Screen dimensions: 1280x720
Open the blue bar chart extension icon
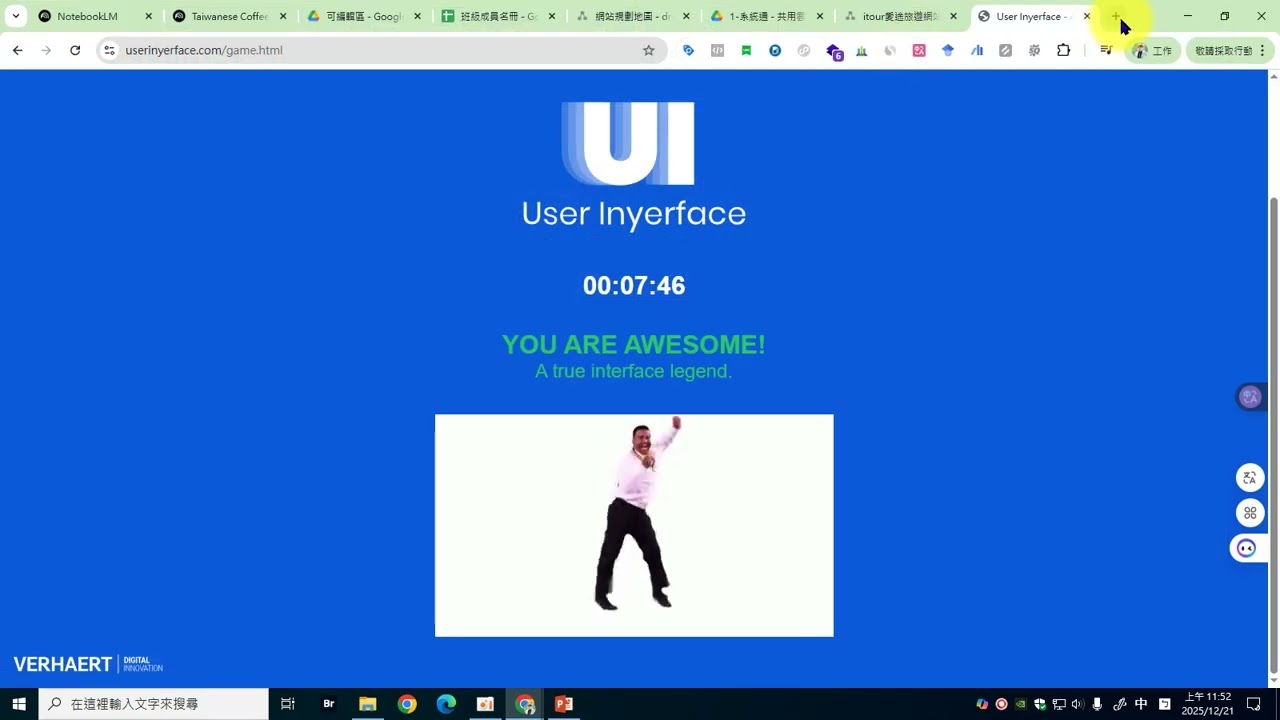click(x=977, y=50)
